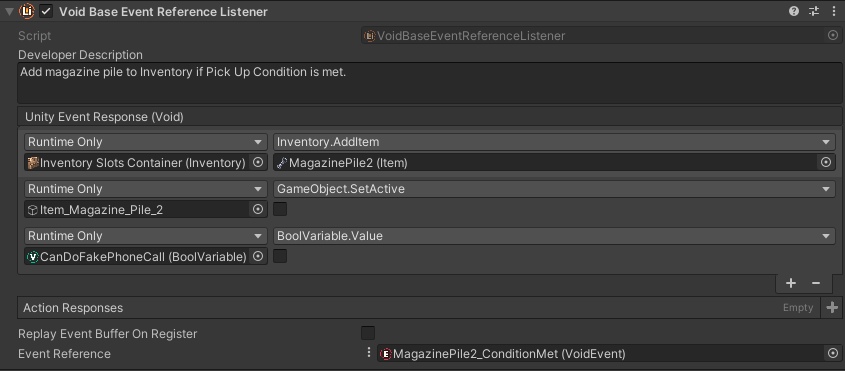Screen dimensions: 845x371
Task: Open the Inventory.AddItem function dropdown
Action: click(555, 142)
